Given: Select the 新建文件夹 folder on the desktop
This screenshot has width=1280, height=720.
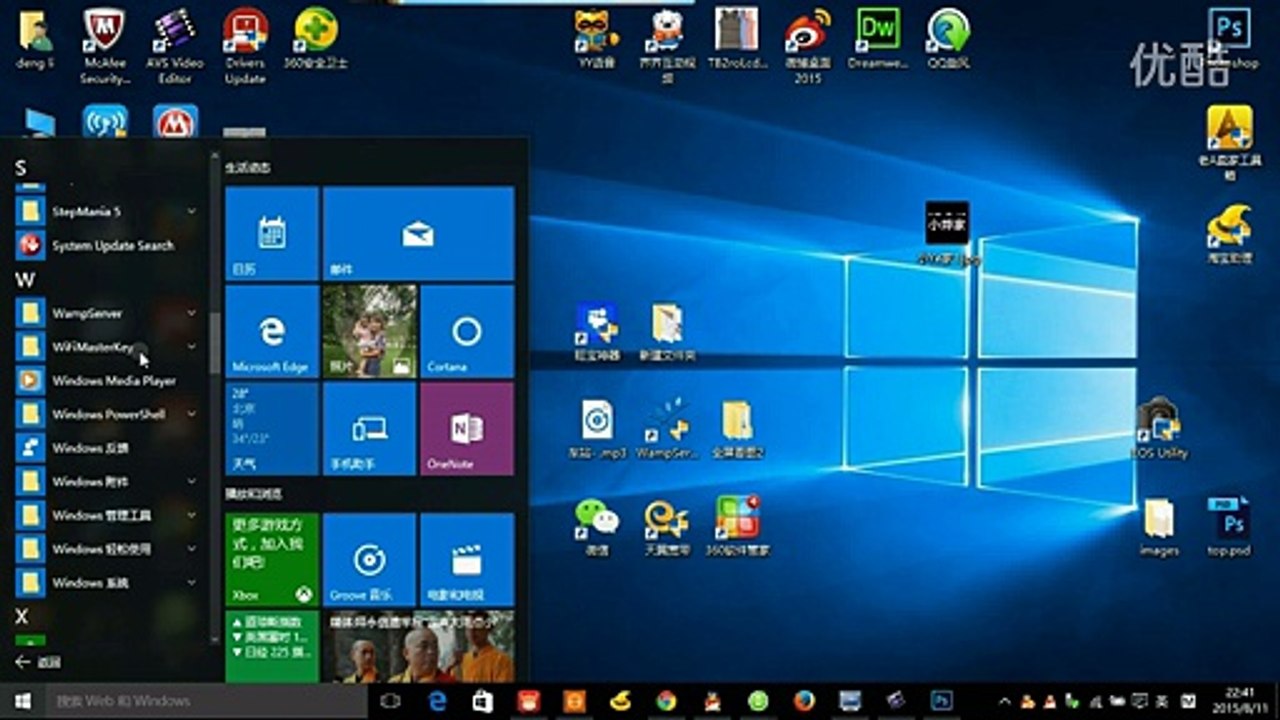Looking at the screenshot, I should point(666,332).
